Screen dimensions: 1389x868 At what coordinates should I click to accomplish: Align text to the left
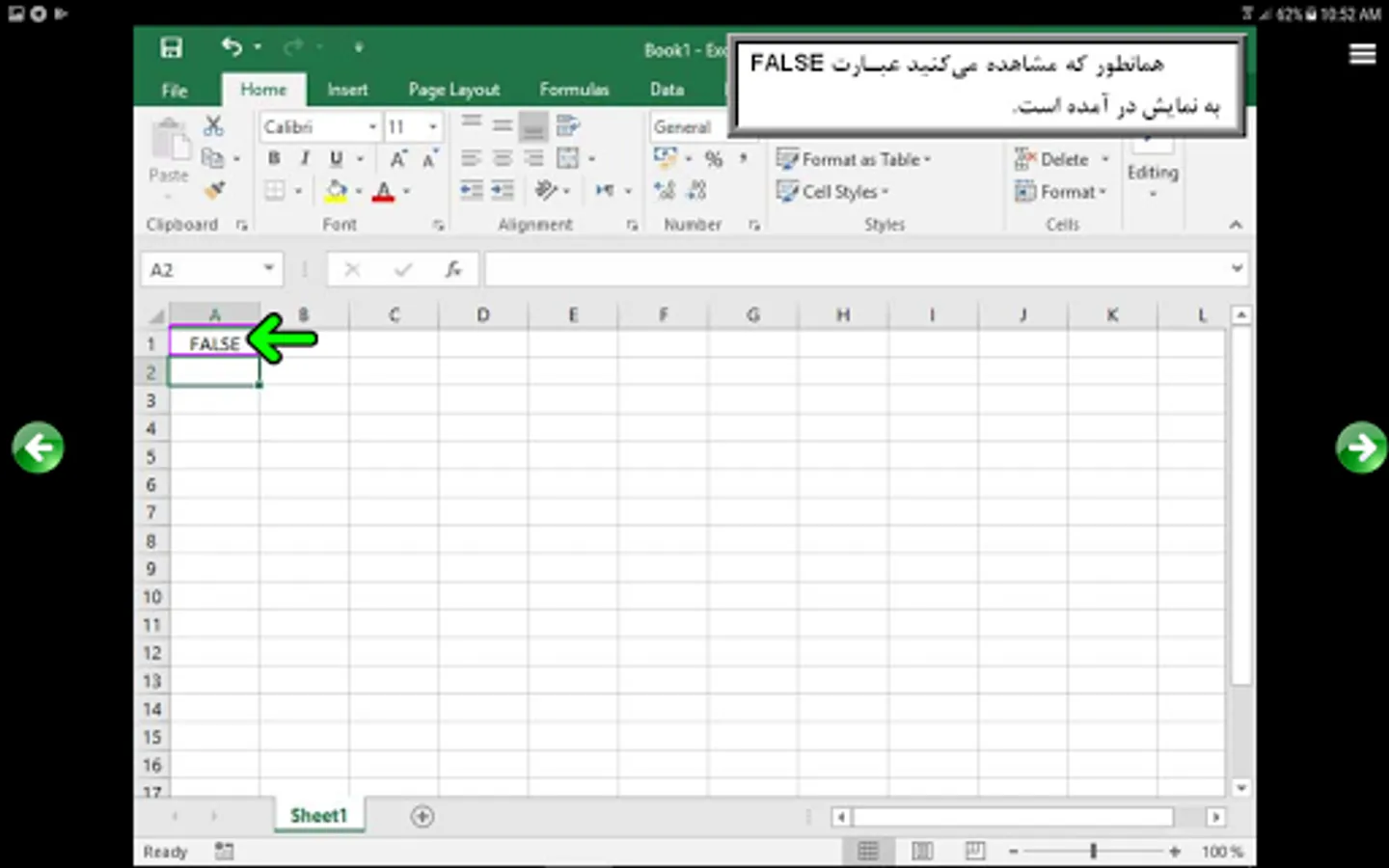coord(471,158)
